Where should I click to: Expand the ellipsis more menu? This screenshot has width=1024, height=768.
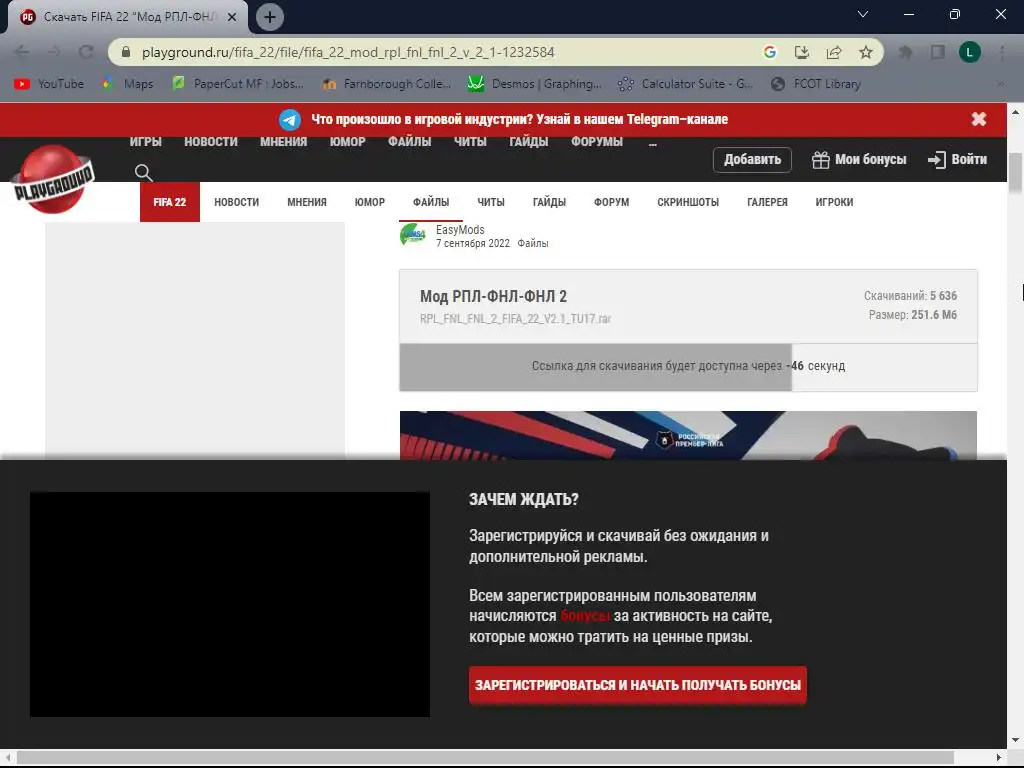[652, 143]
